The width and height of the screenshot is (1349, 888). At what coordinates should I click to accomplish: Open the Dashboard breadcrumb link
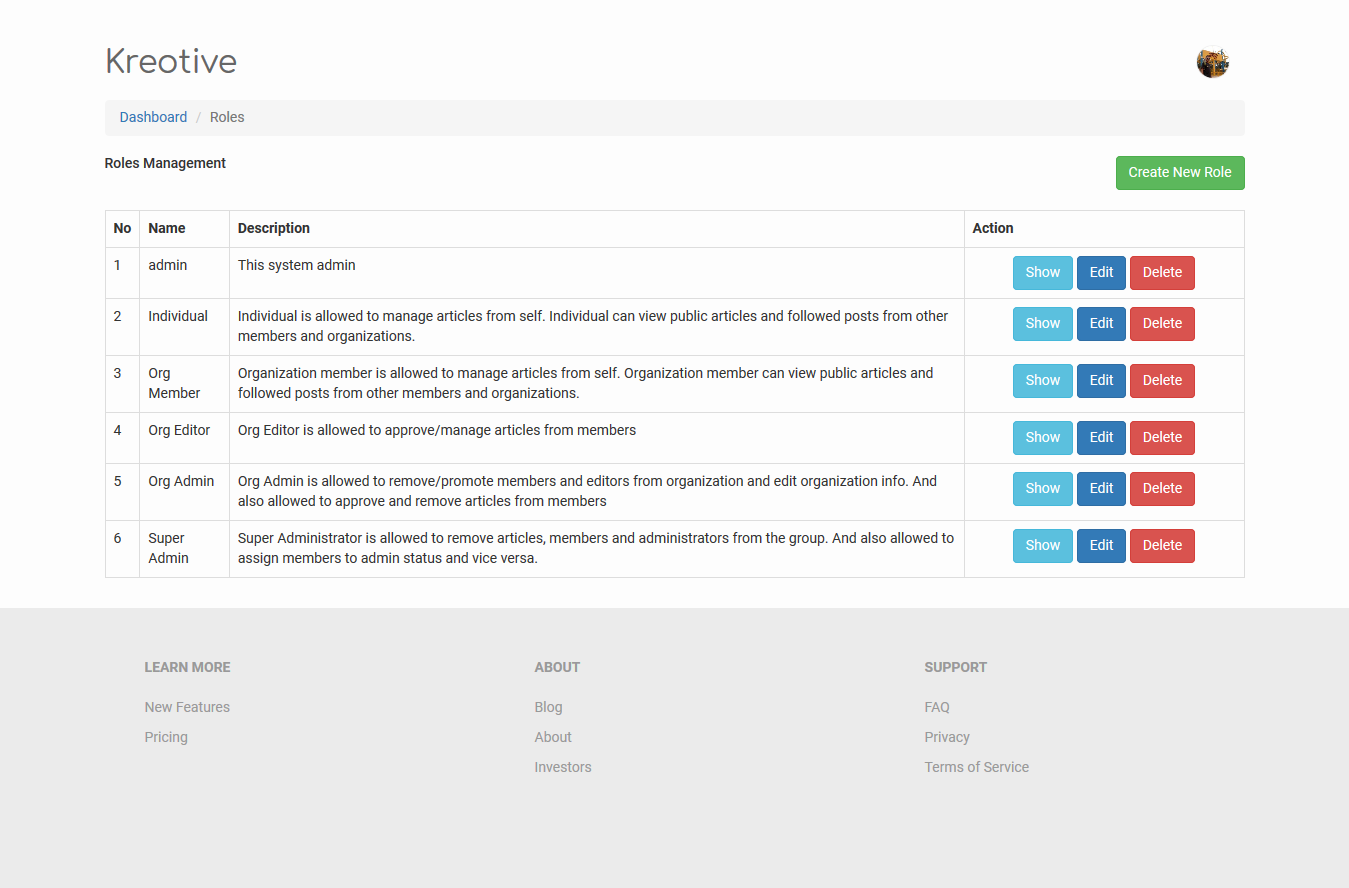153,117
